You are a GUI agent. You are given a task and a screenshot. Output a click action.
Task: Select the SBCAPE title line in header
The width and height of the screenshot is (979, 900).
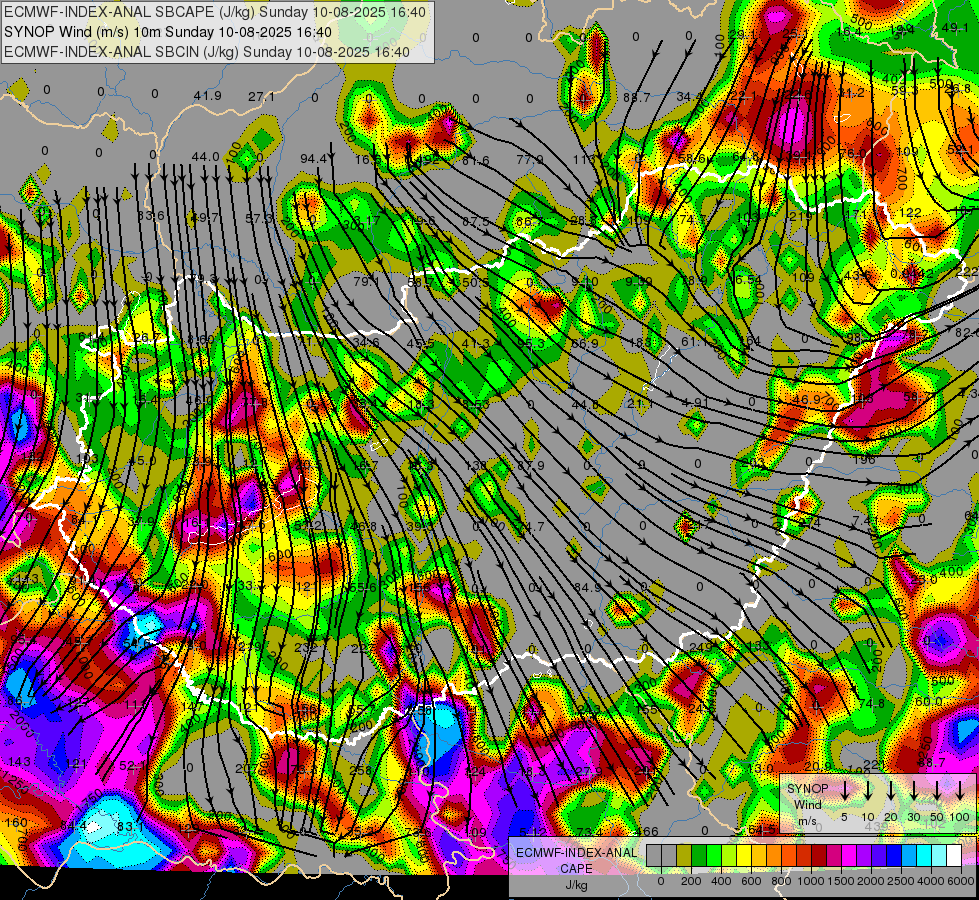215,12
